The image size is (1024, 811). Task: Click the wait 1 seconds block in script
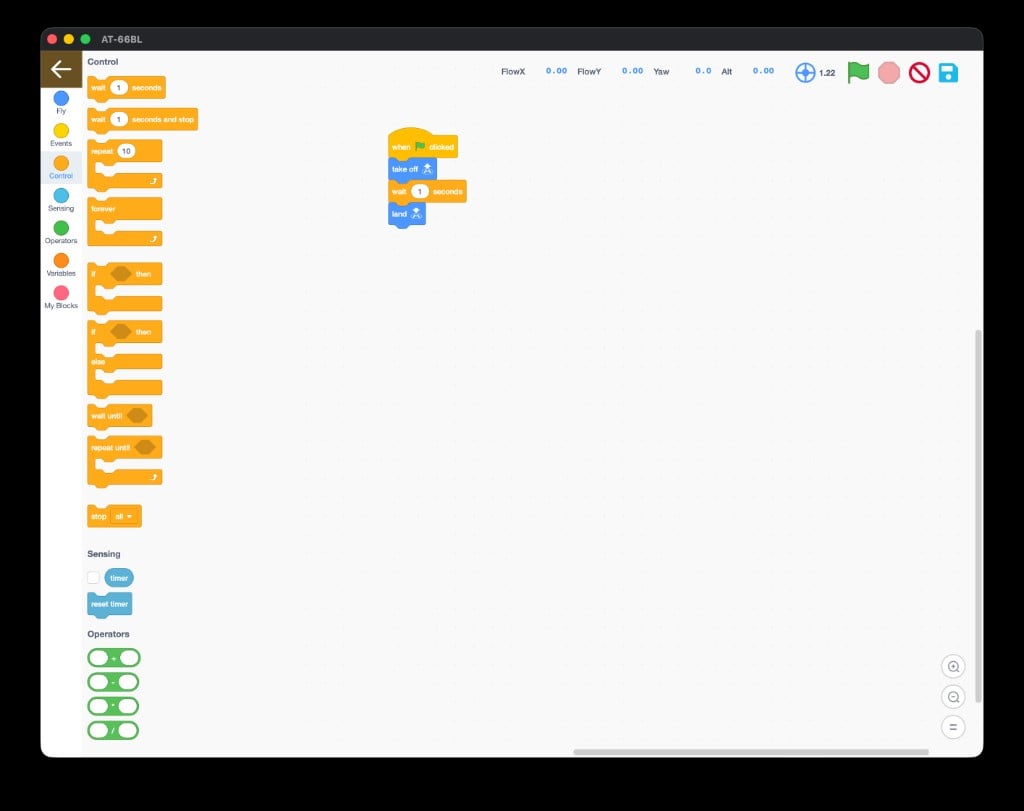coord(427,191)
